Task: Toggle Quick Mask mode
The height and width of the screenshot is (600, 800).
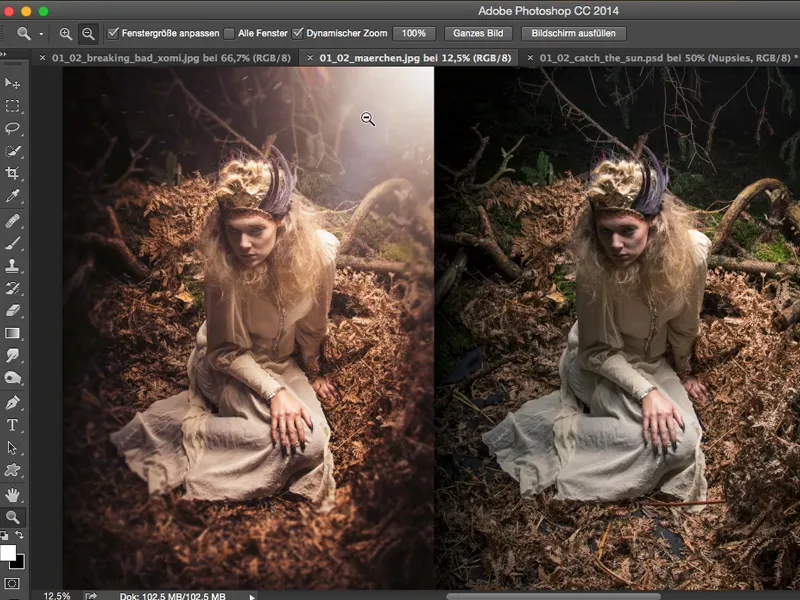Action: [12, 583]
